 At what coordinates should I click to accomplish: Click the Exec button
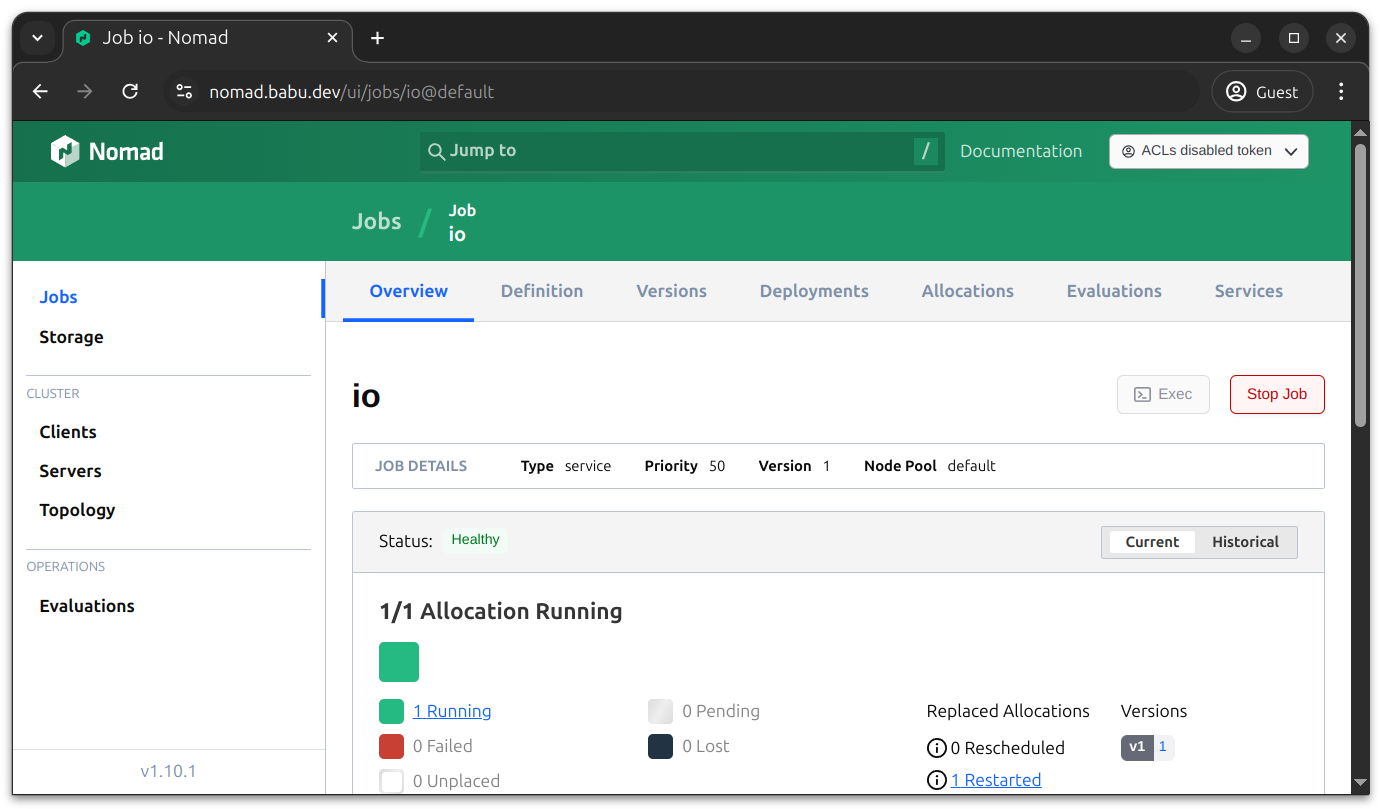click(1163, 394)
